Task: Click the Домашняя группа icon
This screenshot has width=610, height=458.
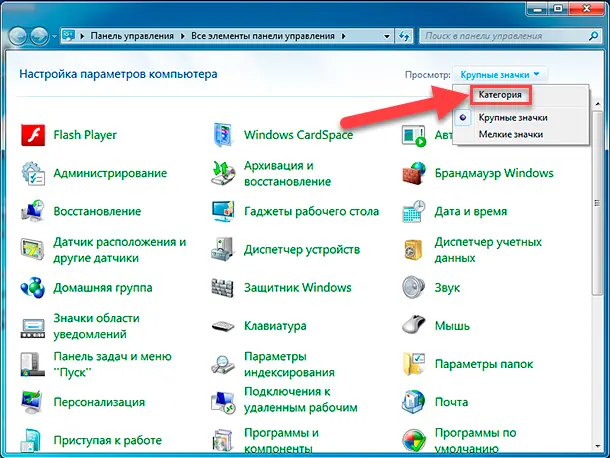Action: click(x=33, y=288)
